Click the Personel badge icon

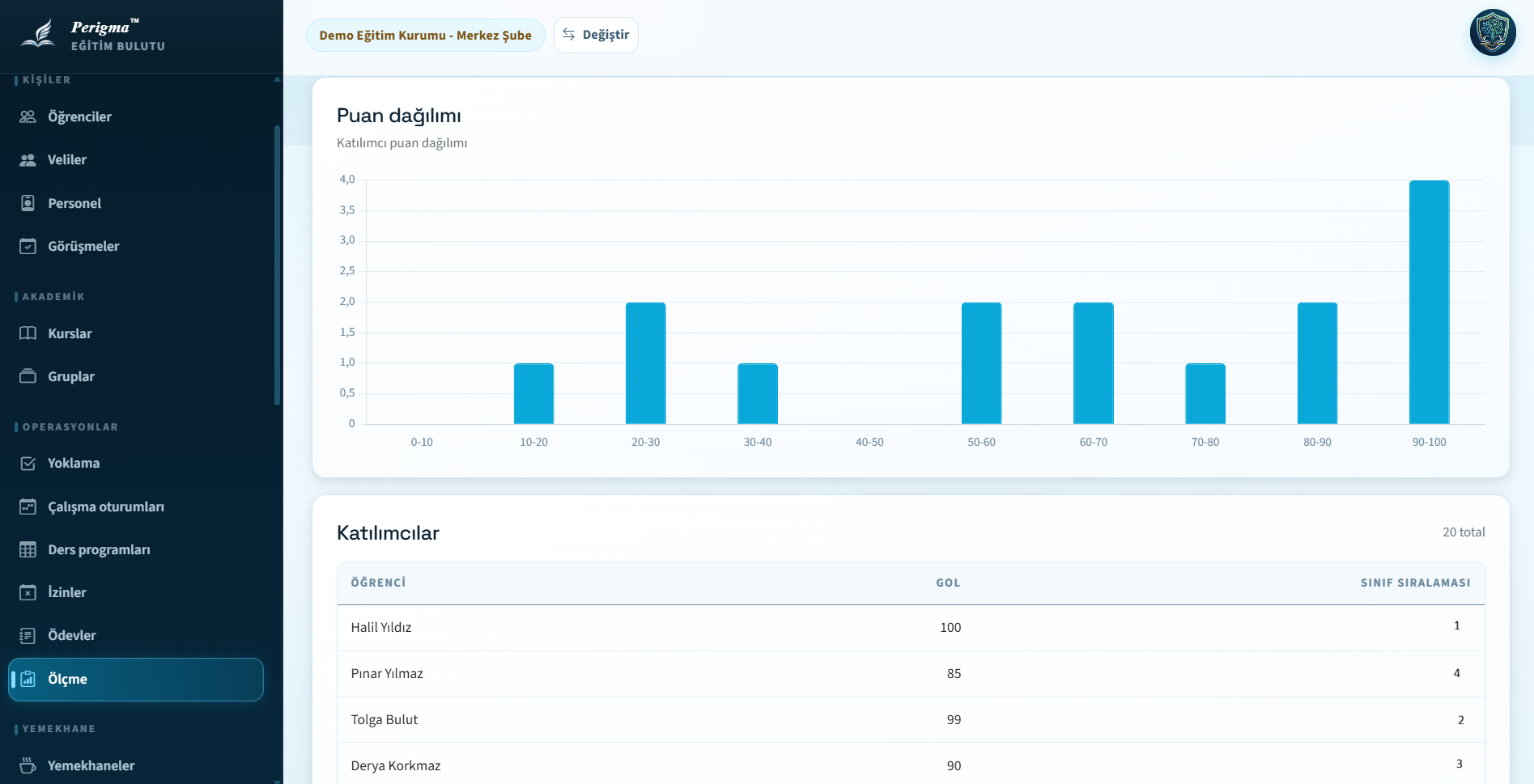[28, 203]
